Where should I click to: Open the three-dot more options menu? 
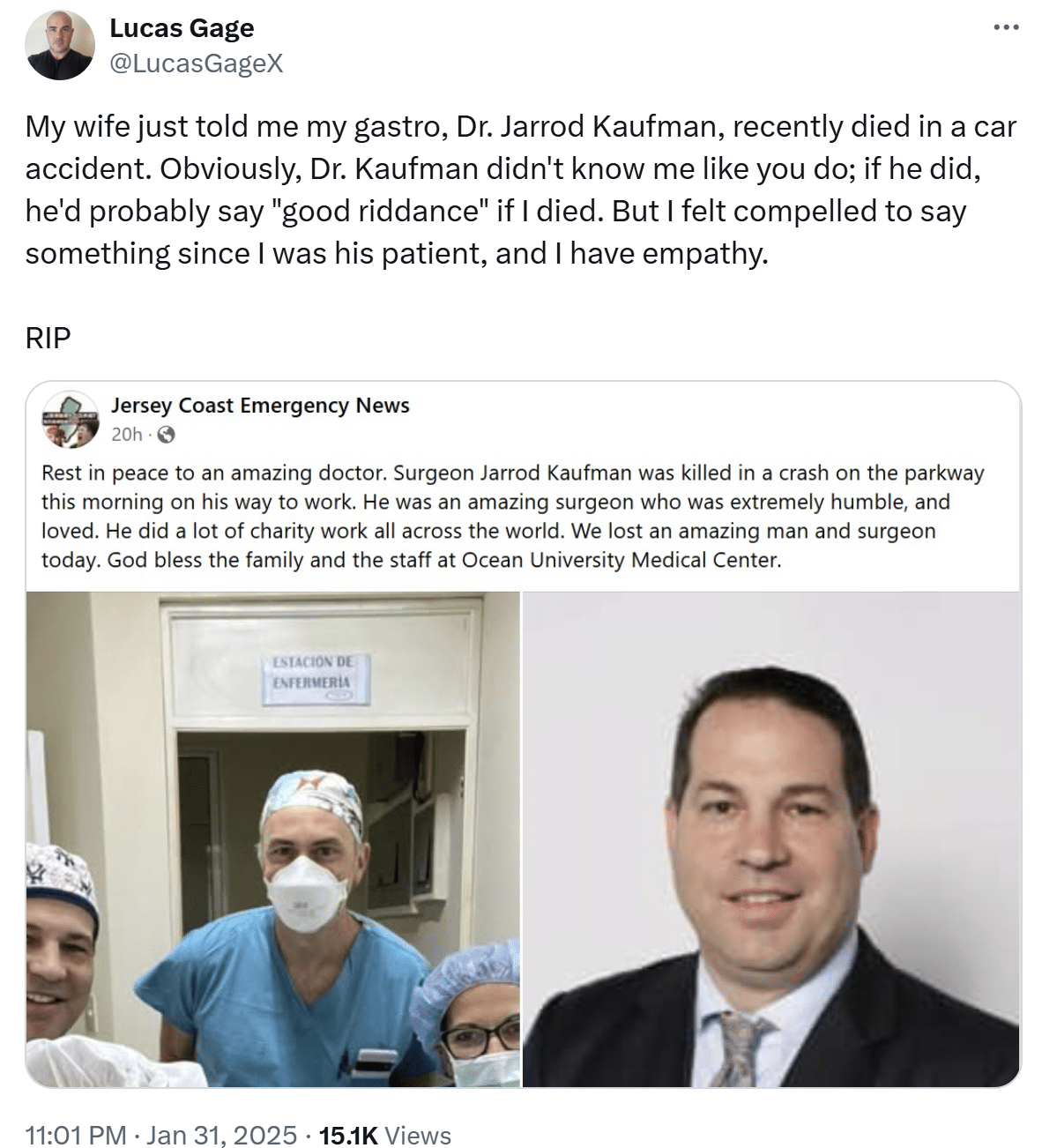(x=1006, y=27)
